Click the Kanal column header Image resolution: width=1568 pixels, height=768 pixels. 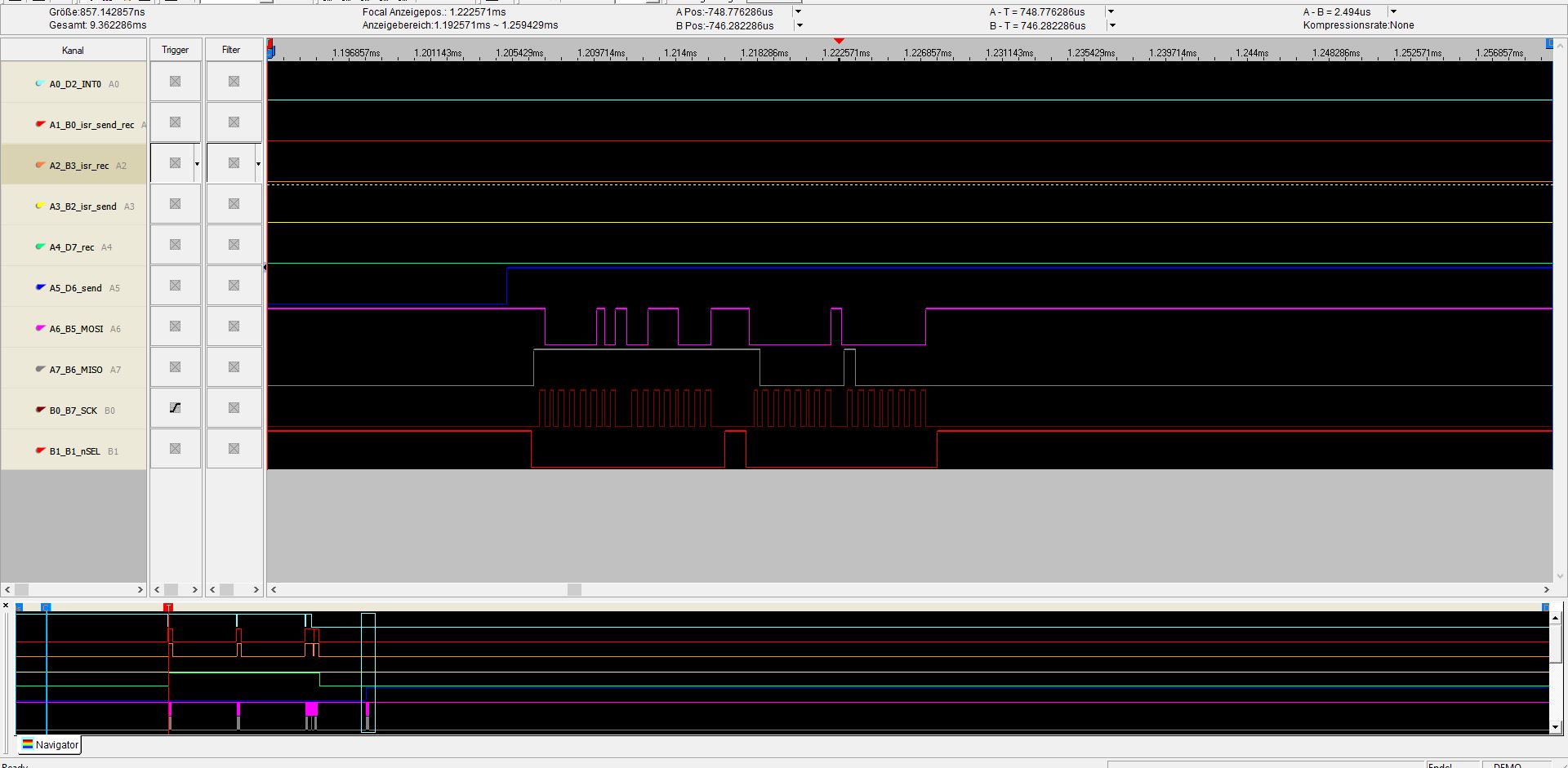tap(73, 50)
